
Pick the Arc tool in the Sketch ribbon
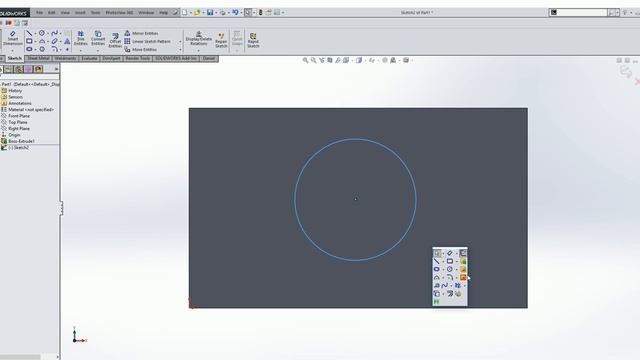coord(42,41)
